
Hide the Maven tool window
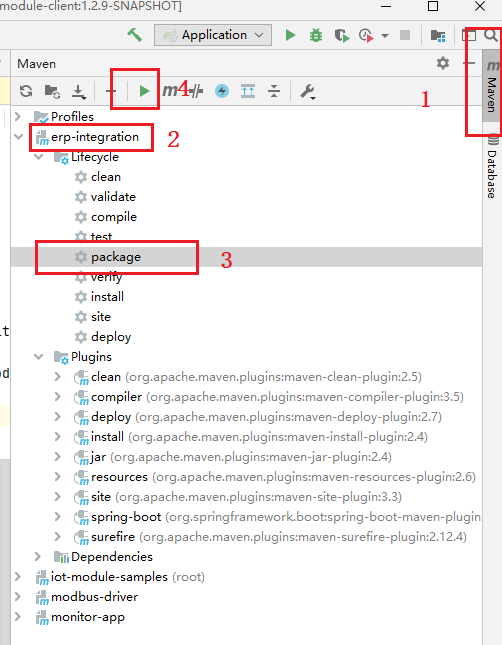pos(469,63)
